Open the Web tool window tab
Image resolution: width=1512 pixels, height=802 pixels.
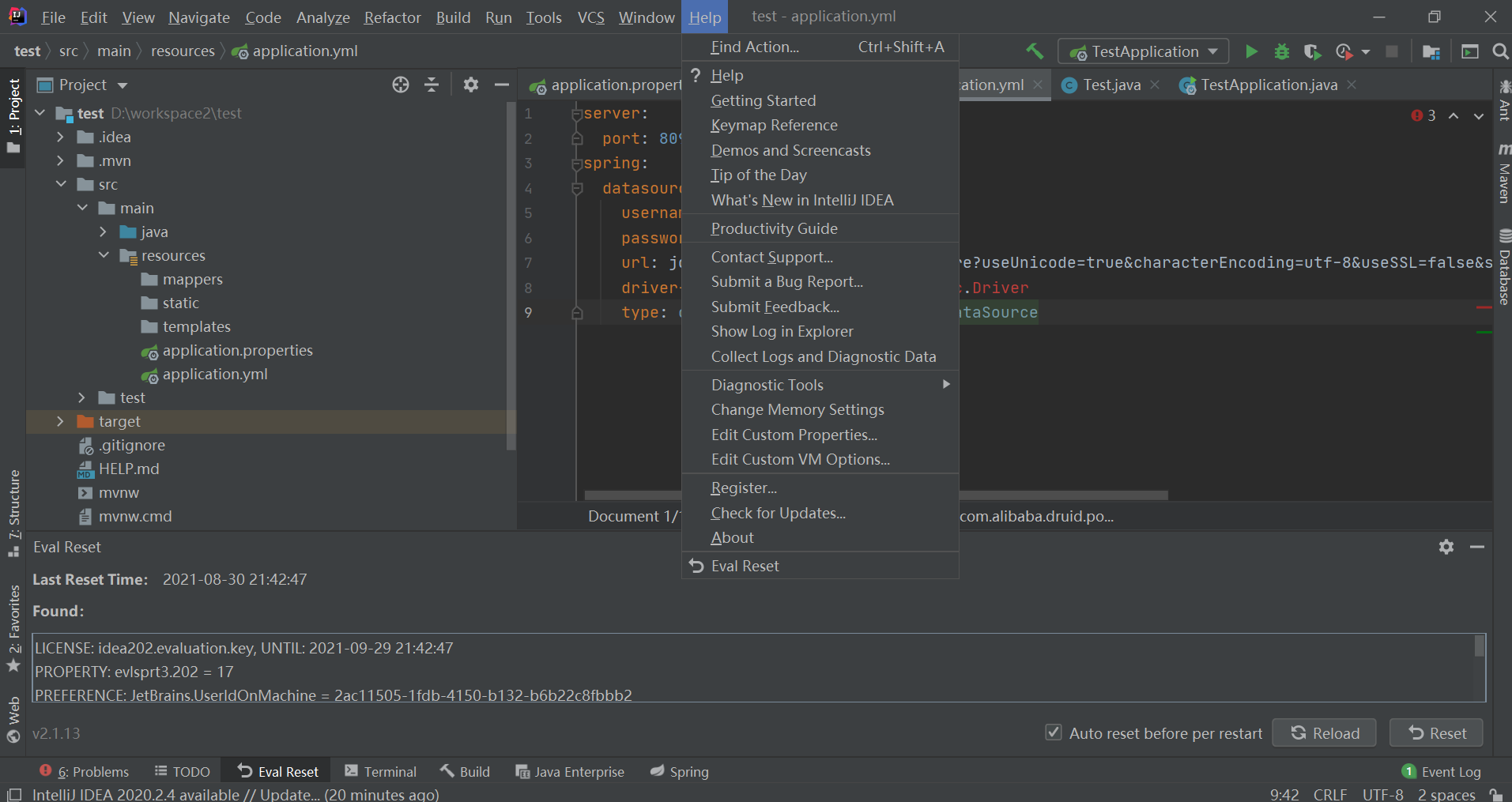[x=13, y=720]
